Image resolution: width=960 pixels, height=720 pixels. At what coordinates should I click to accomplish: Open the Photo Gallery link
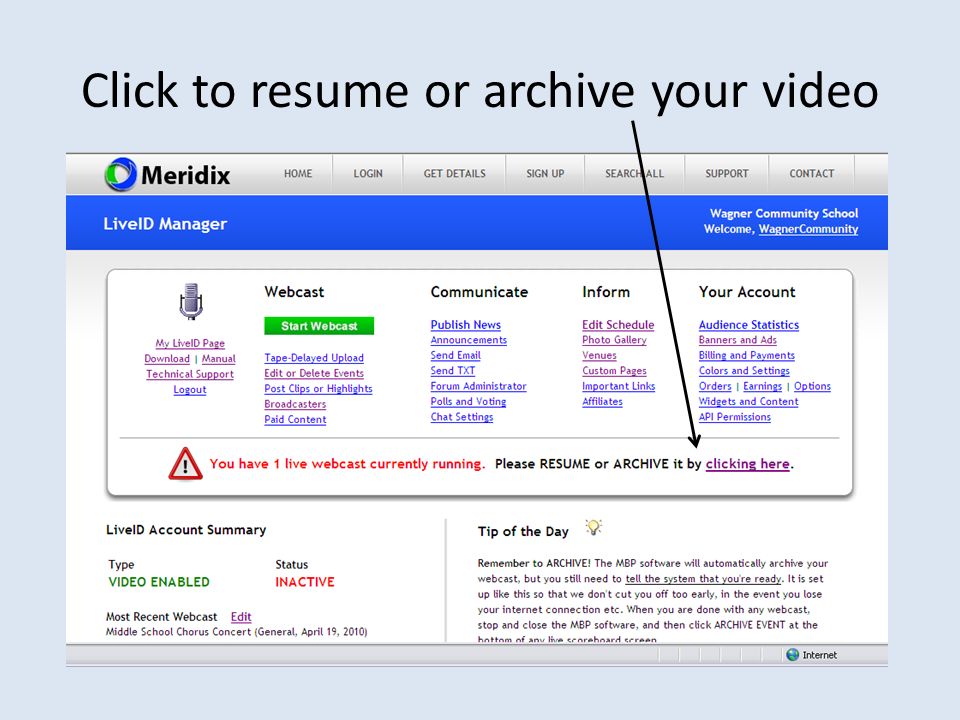614,340
